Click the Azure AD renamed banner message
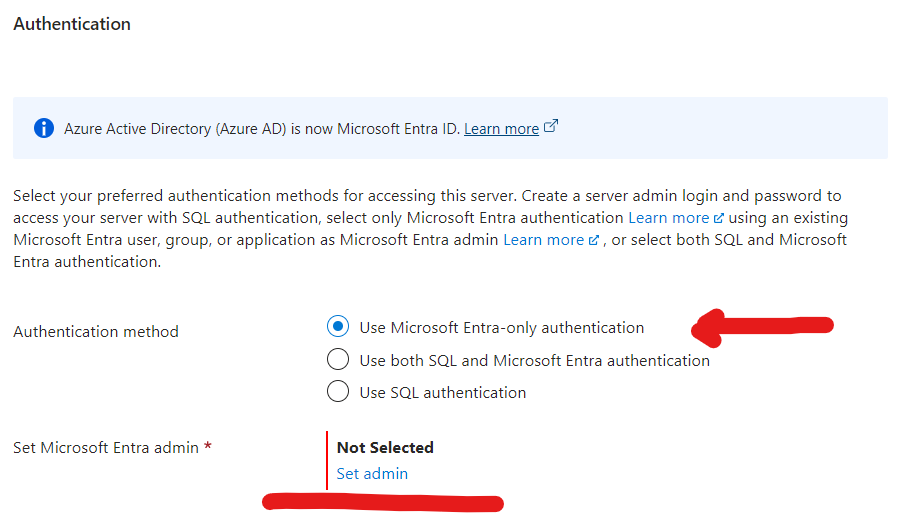Image resolution: width=907 pixels, height=526 pixels. 260,128
